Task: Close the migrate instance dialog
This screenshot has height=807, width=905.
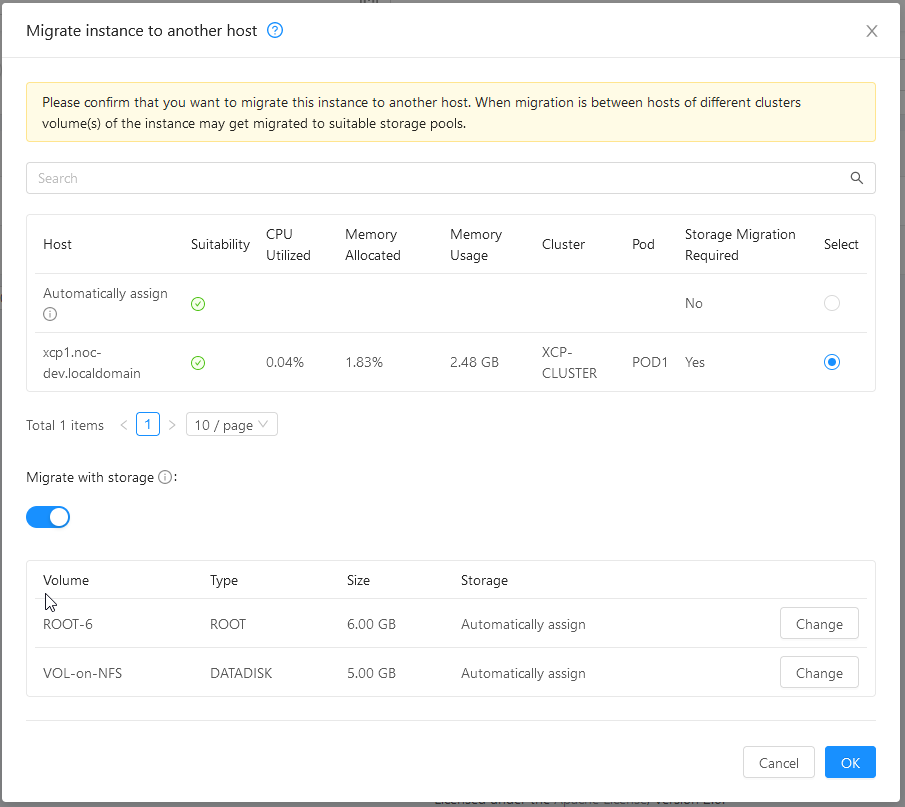Action: (x=872, y=31)
